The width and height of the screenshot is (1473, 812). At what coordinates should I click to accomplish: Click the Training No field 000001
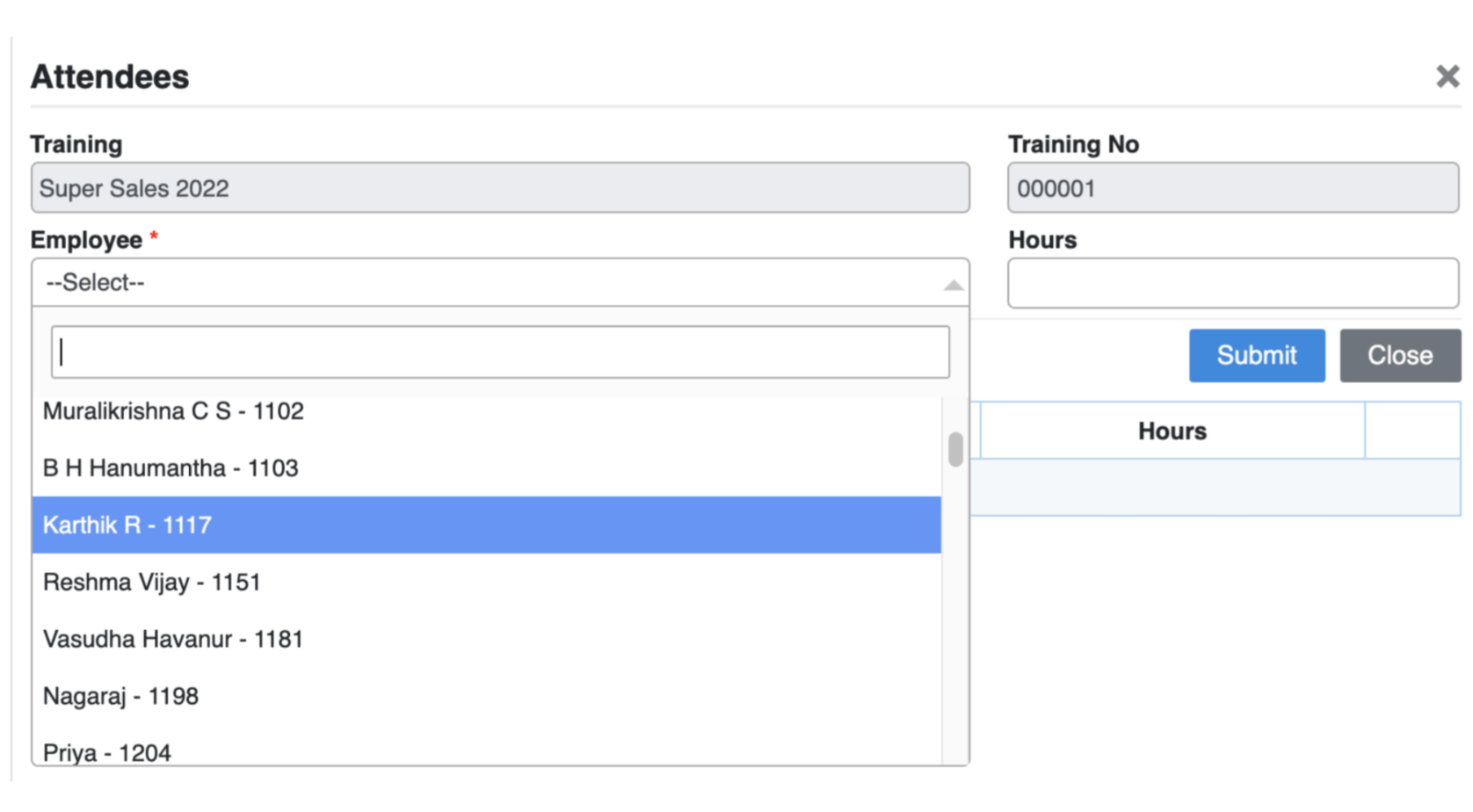[1233, 187]
